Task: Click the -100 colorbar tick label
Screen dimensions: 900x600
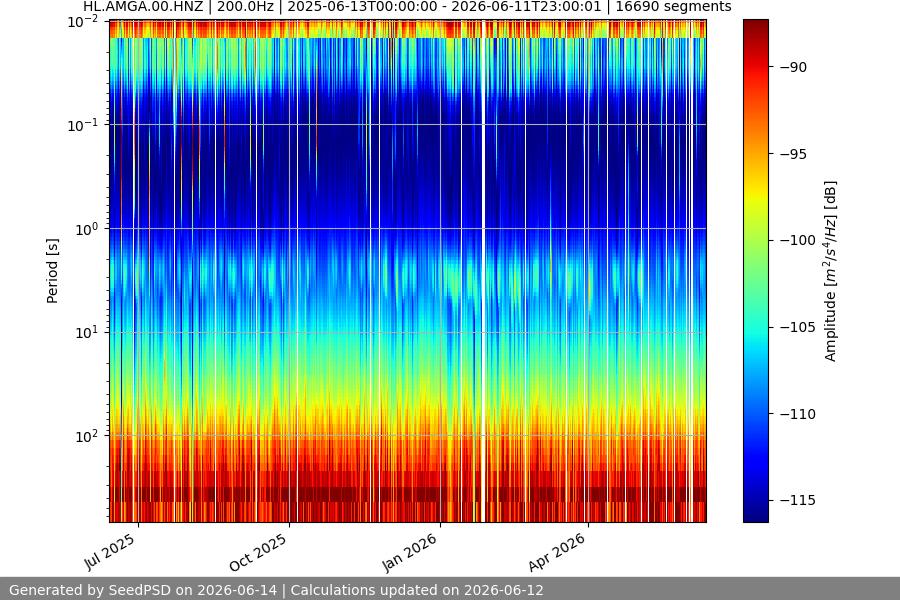Action: point(798,240)
